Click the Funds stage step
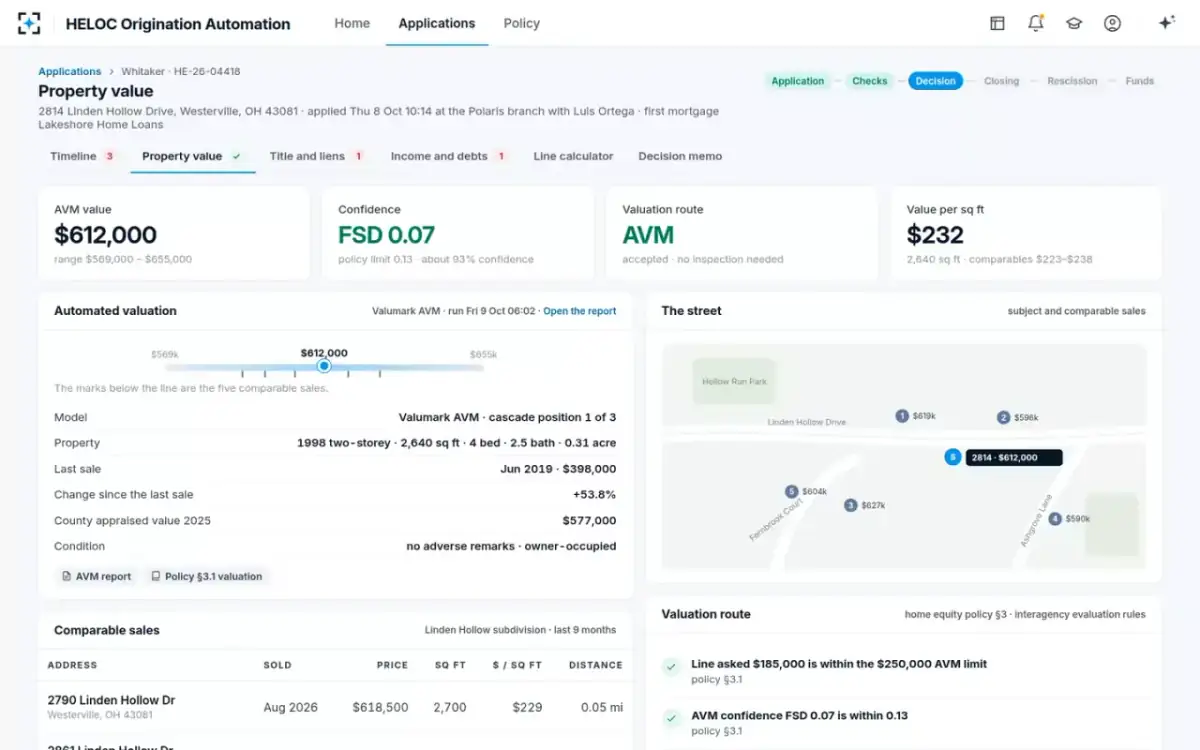The height and width of the screenshot is (750, 1200). point(1140,81)
